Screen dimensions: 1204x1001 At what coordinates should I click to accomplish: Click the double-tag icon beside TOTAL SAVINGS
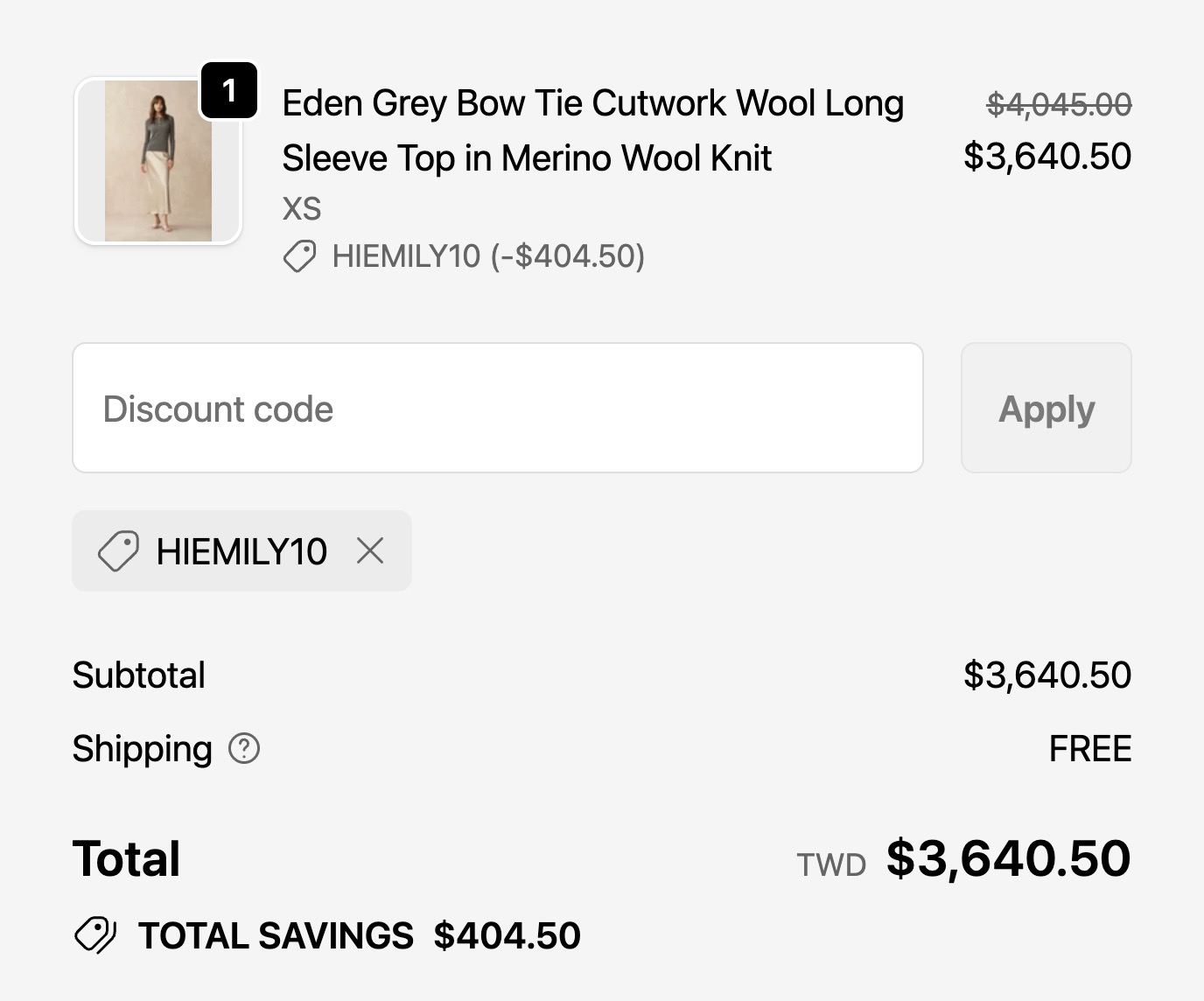click(95, 935)
